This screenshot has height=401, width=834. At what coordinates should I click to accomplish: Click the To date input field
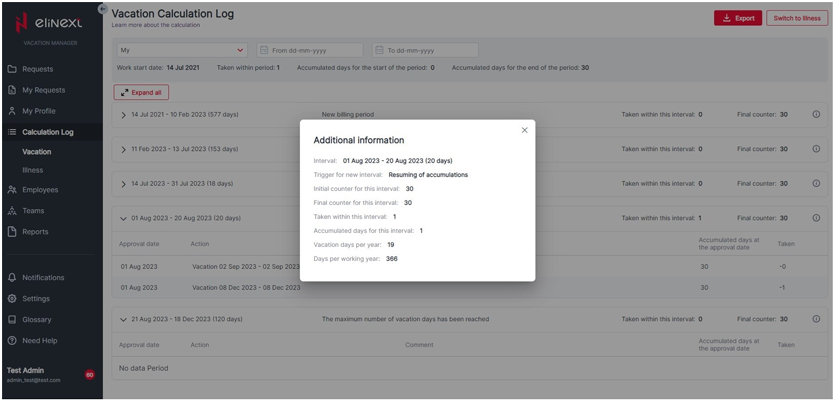[425, 50]
